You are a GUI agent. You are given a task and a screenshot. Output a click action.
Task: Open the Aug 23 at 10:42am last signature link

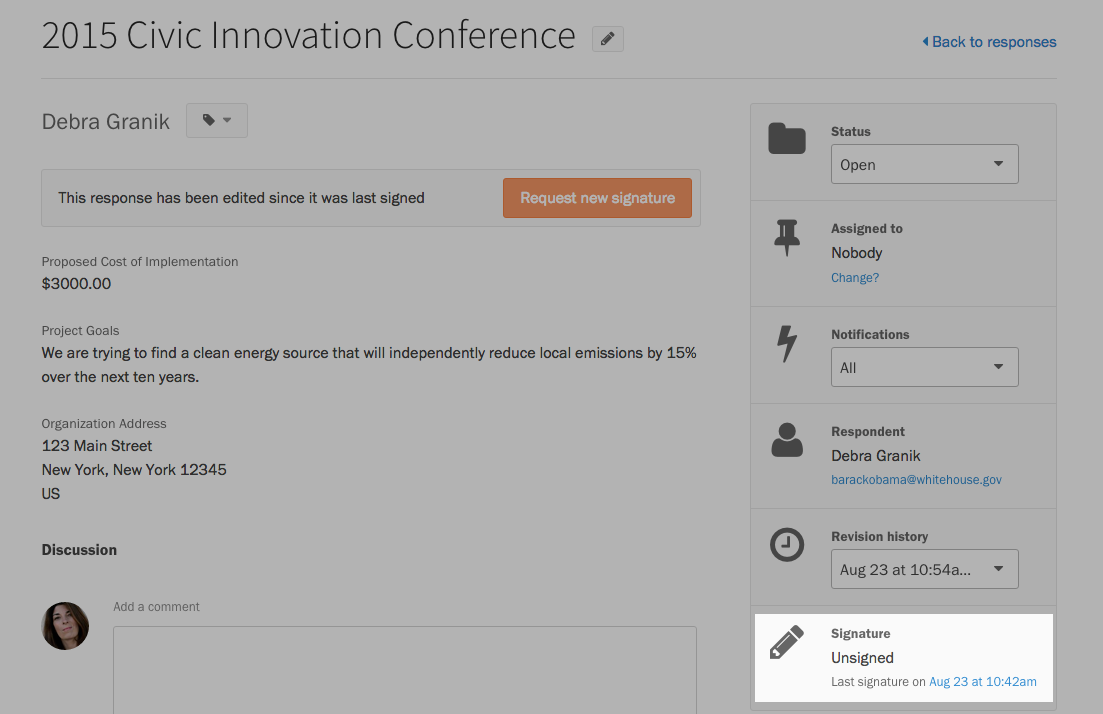[x=983, y=682]
